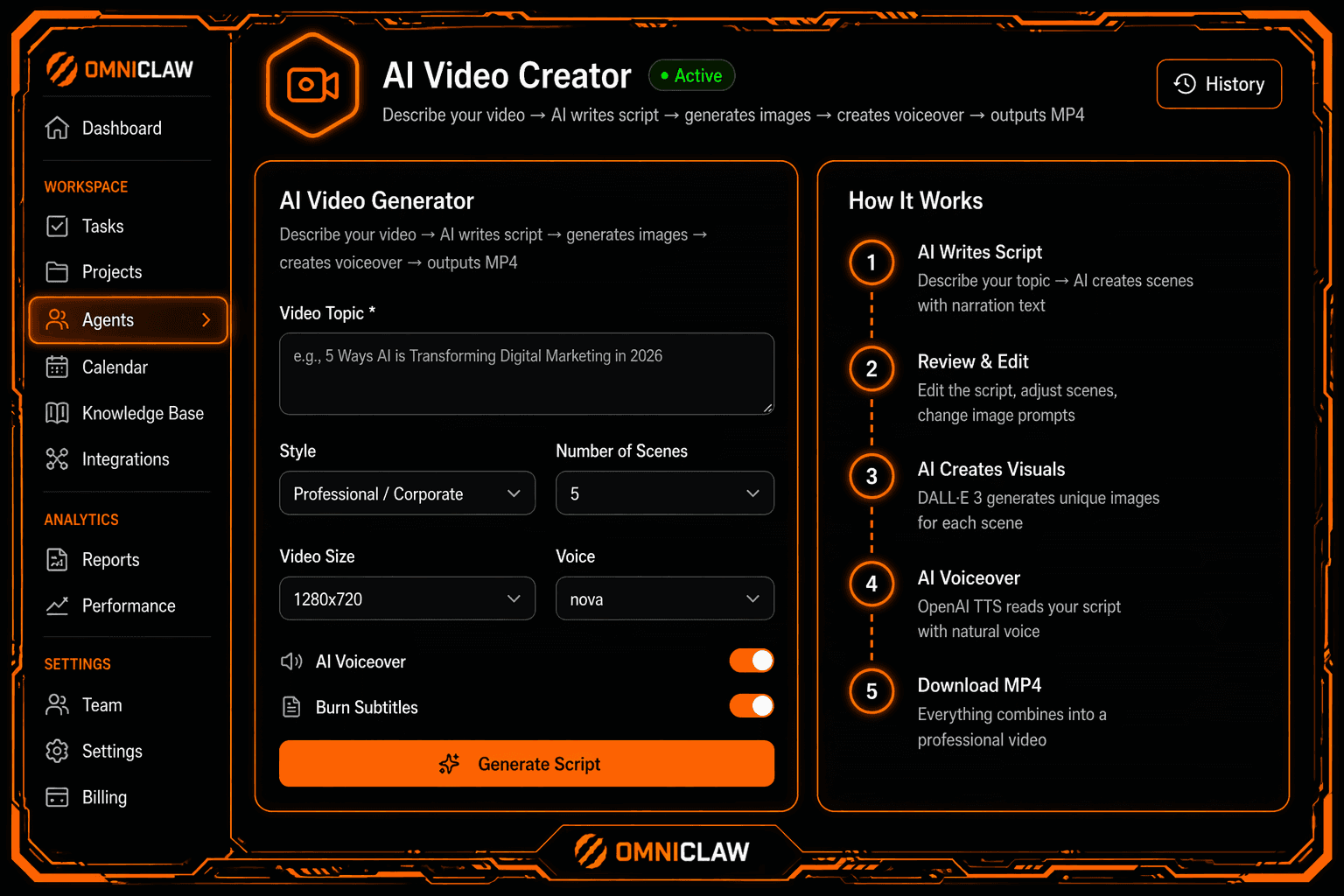
Task: Click the sparkle icon on Generate Script
Action: pos(449,764)
